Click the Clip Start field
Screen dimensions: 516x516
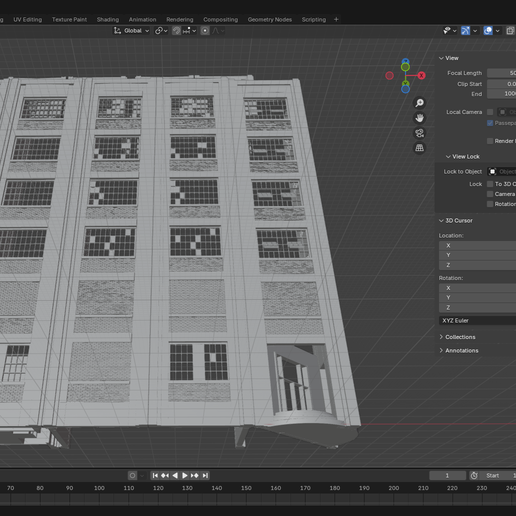click(501, 84)
